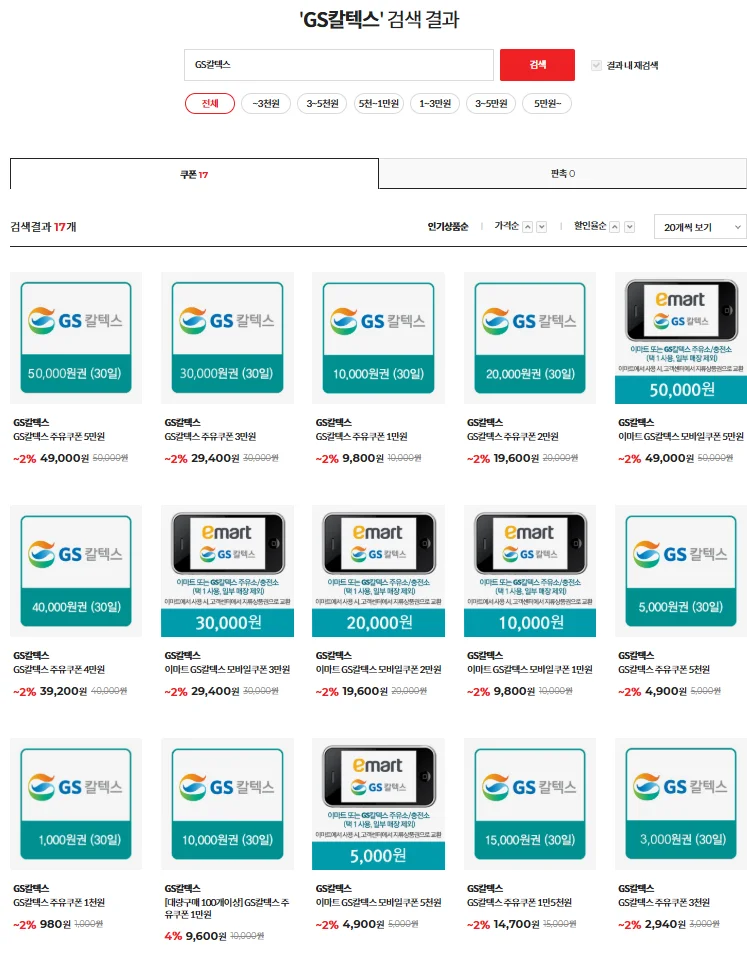The image size is (747, 954).
Task: Open emart 30,000원 mobile coupon image
Action: point(228,571)
